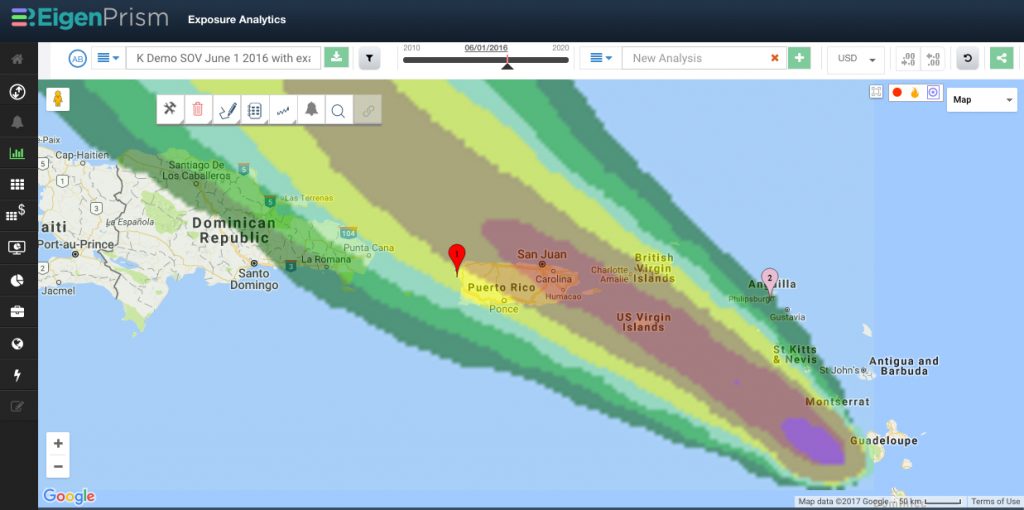
Task: Toggle the red circle marker layer
Action: [897, 93]
